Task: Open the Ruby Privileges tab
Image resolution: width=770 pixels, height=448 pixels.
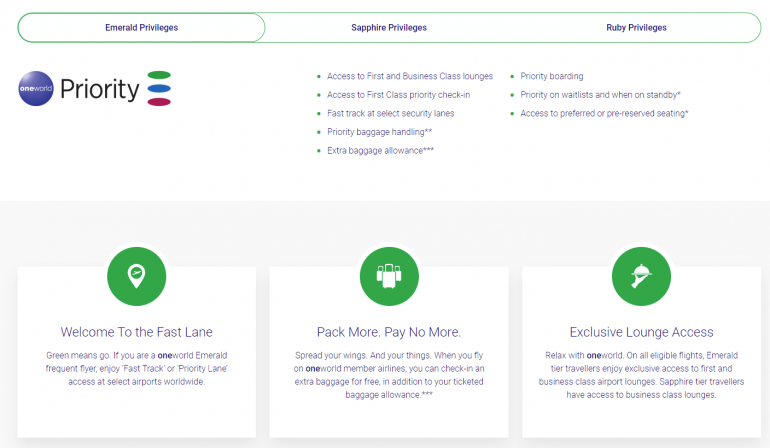Action: tap(636, 28)
